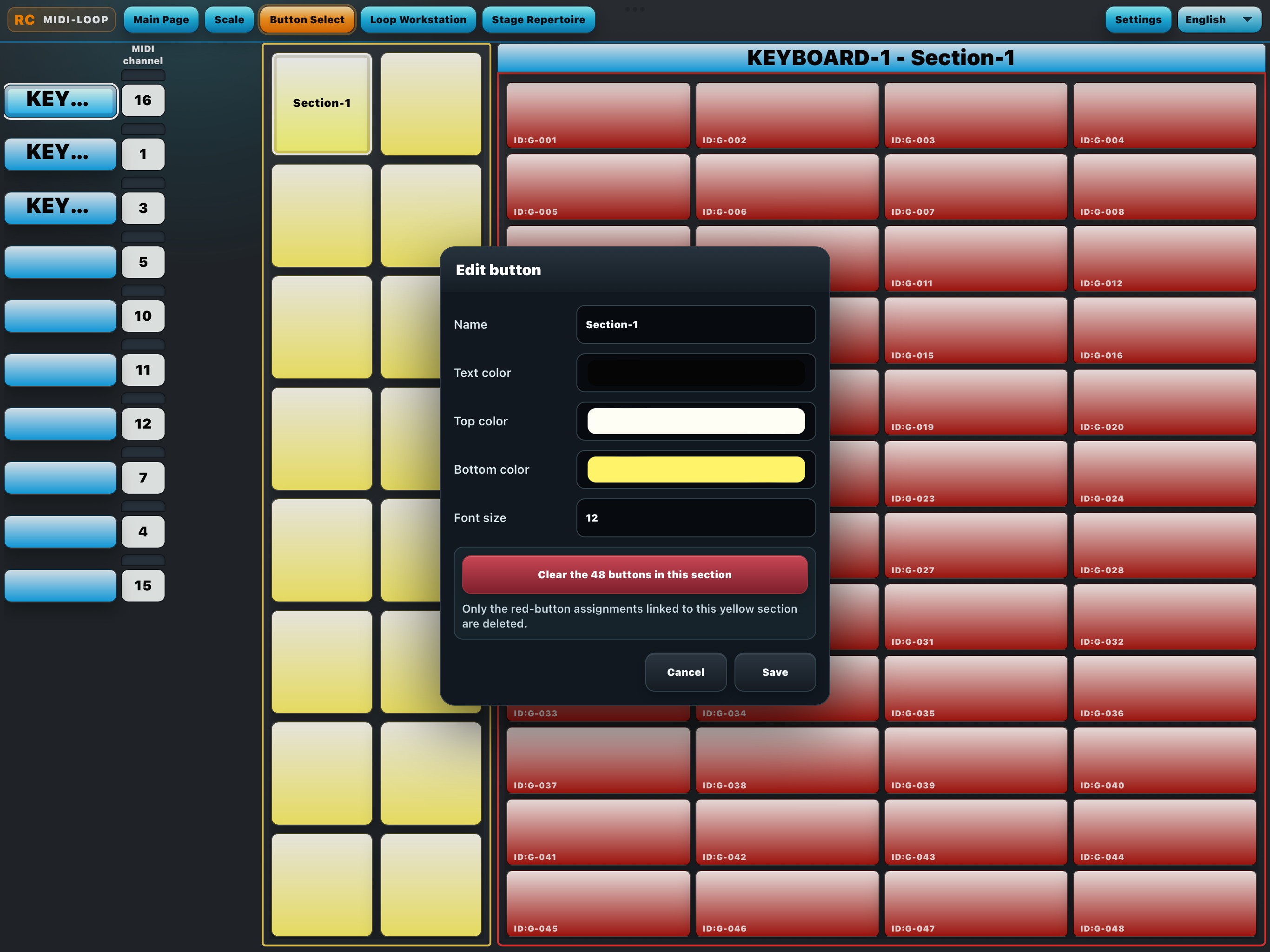
Task: Click the MIDI channel 3 box
Action: (143, 208)
